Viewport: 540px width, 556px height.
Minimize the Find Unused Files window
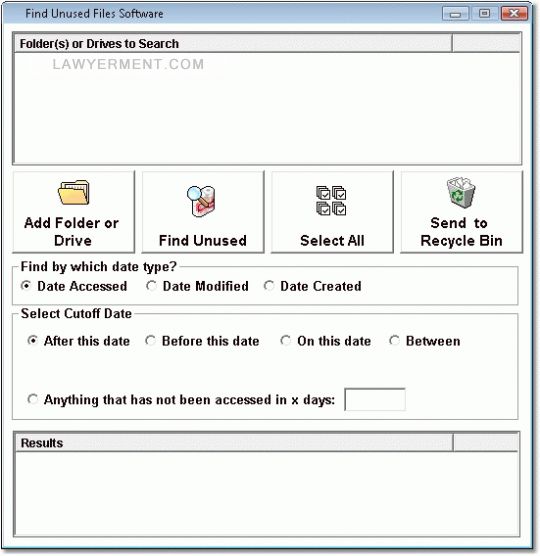[x=456, y=13]
